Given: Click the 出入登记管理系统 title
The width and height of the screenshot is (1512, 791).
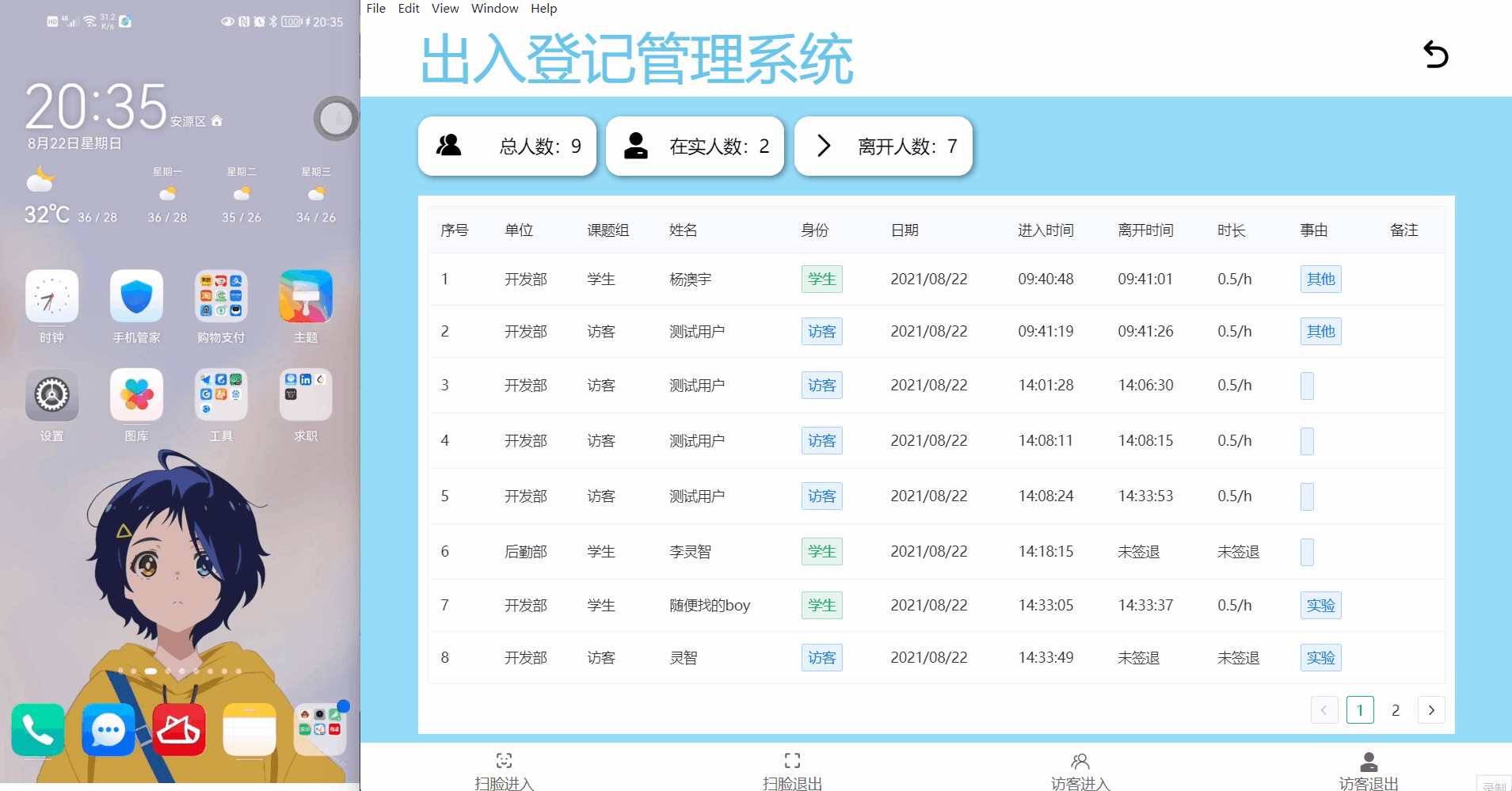Looking at the screenshot, I should pyautogui.click(x=637, y=59).
